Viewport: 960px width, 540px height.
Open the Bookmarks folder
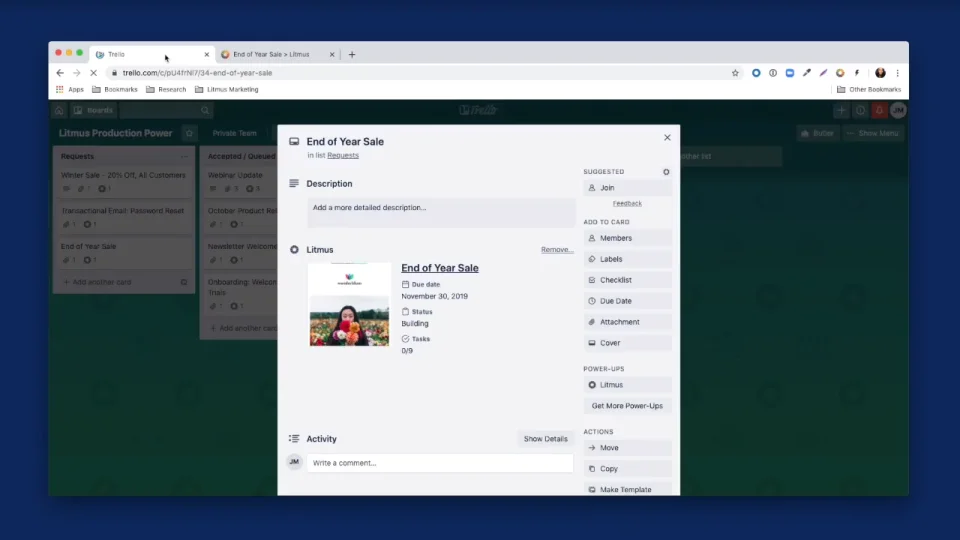point(114,89)
